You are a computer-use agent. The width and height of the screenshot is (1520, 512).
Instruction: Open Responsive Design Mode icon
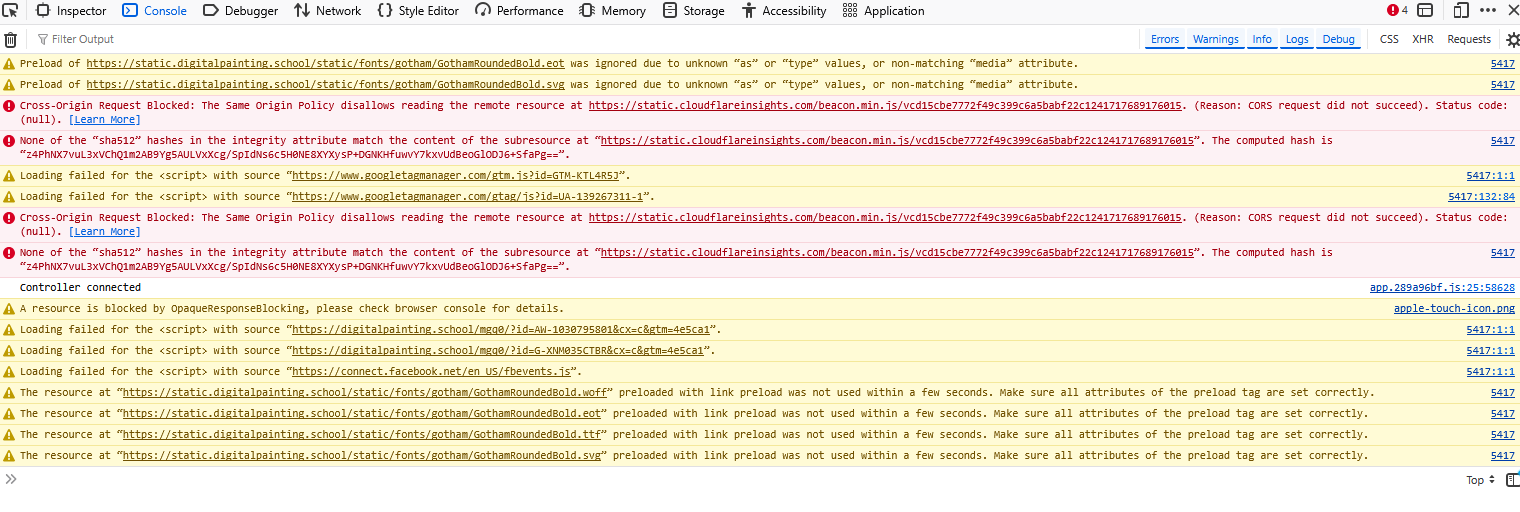click(1461, 11)
